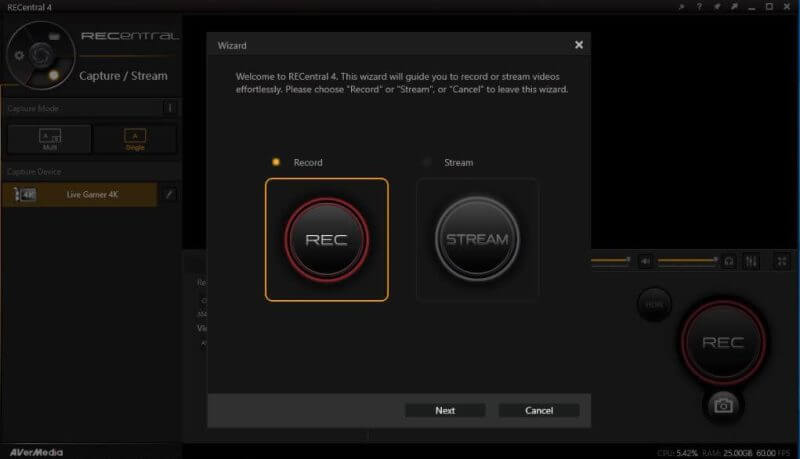The width and height of the screenshot is (800, 459).
Task: Toggle the HDR button beside REC
Action: point(655,304)
